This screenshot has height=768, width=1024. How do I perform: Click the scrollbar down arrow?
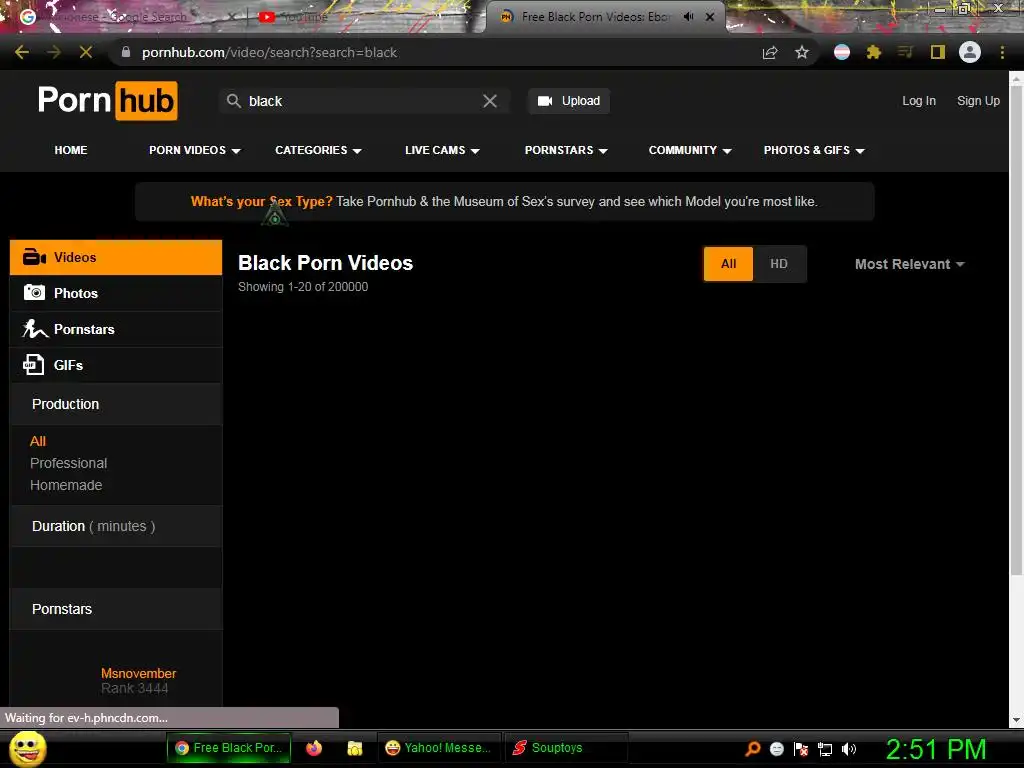[x=1016, y=720]
